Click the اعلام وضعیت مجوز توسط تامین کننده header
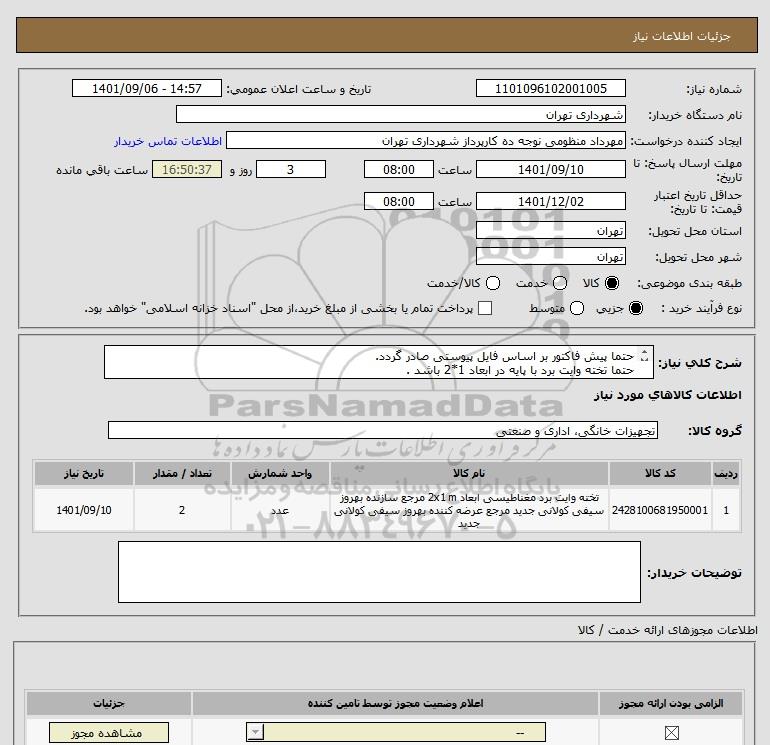The width and height of the screenshot is (770, 745). click(x=395, y=703)
